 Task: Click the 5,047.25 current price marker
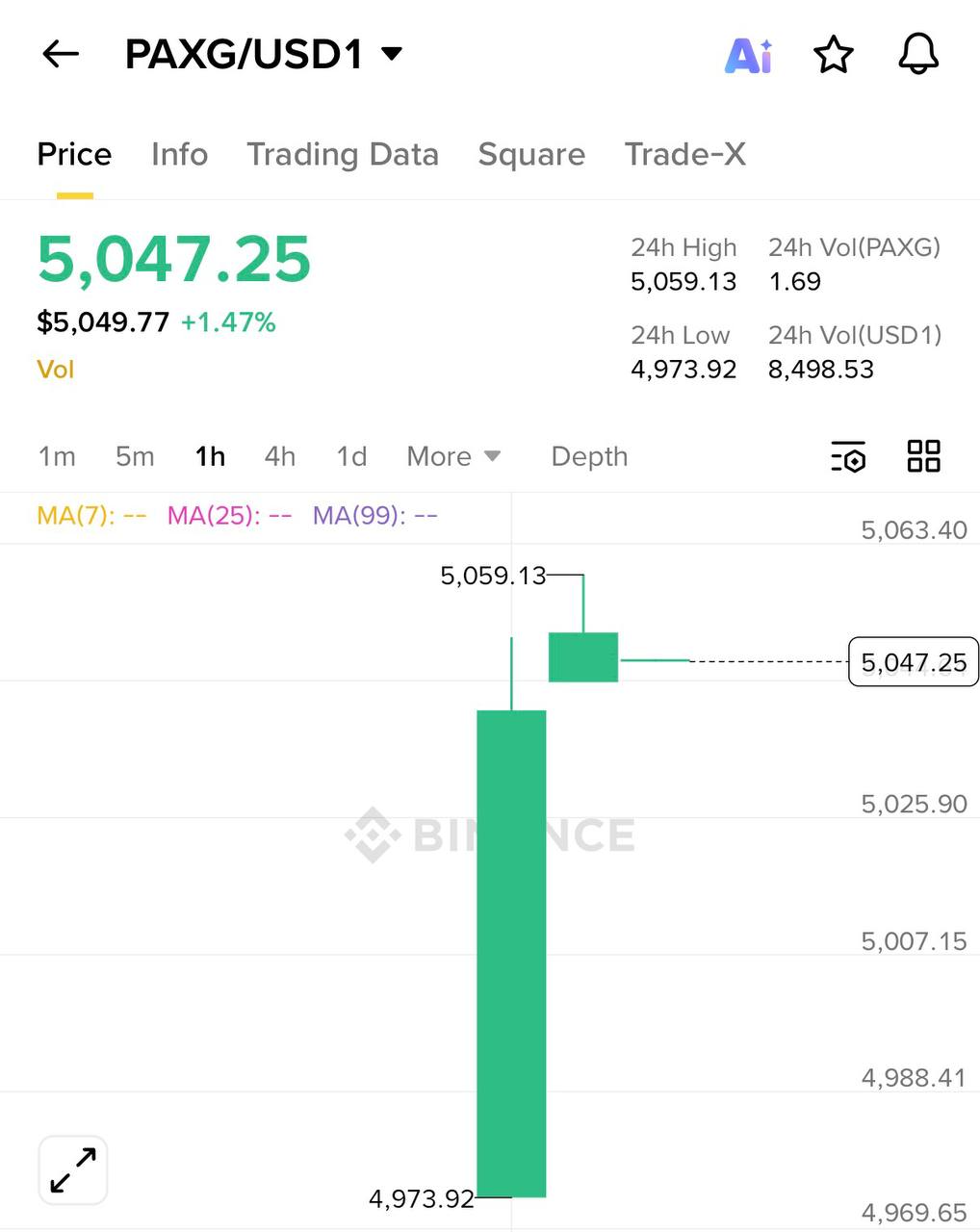(x=913, y=662)
